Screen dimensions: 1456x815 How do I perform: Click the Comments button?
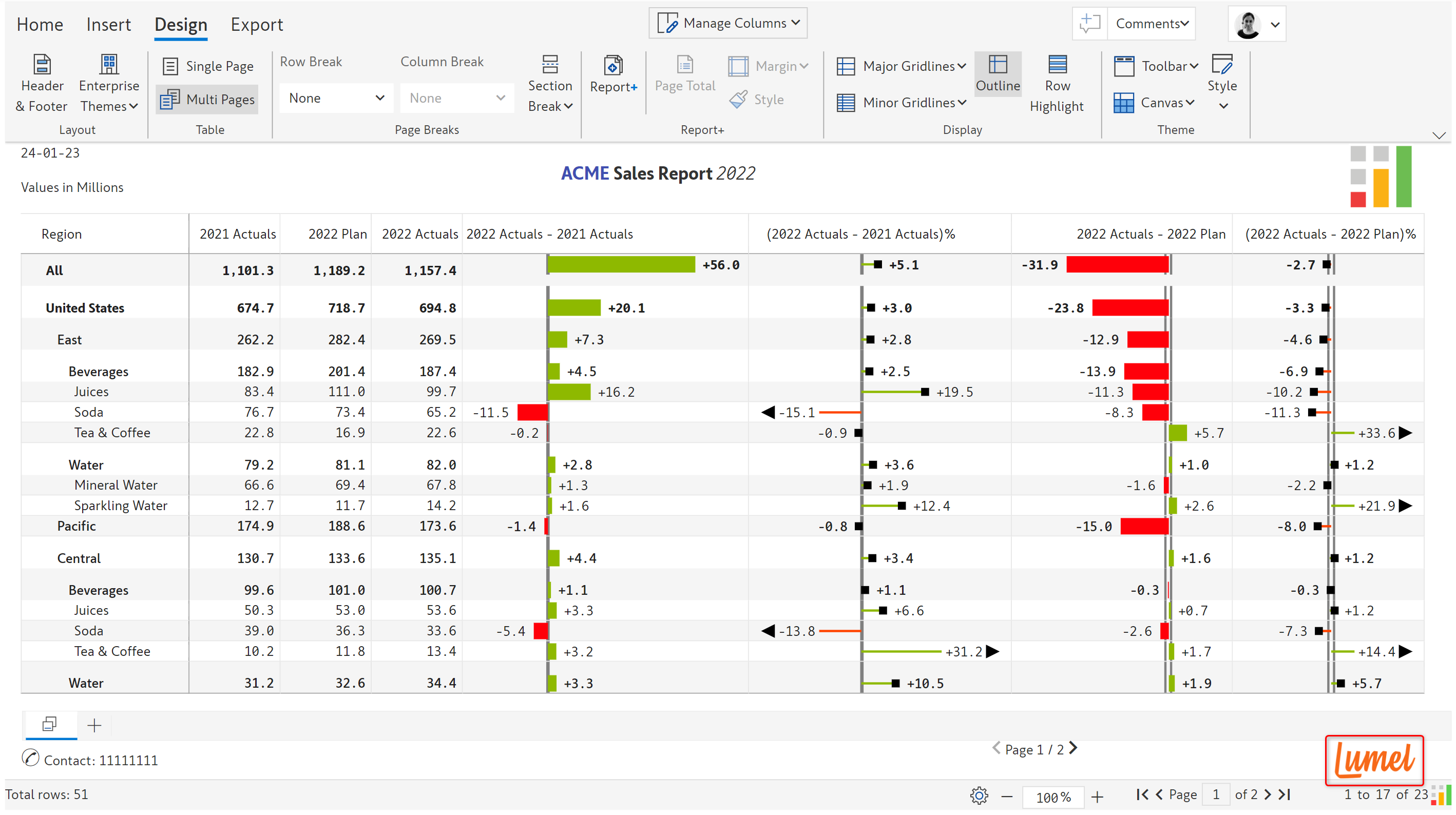pyautogui.click(x=1152, y=24)
